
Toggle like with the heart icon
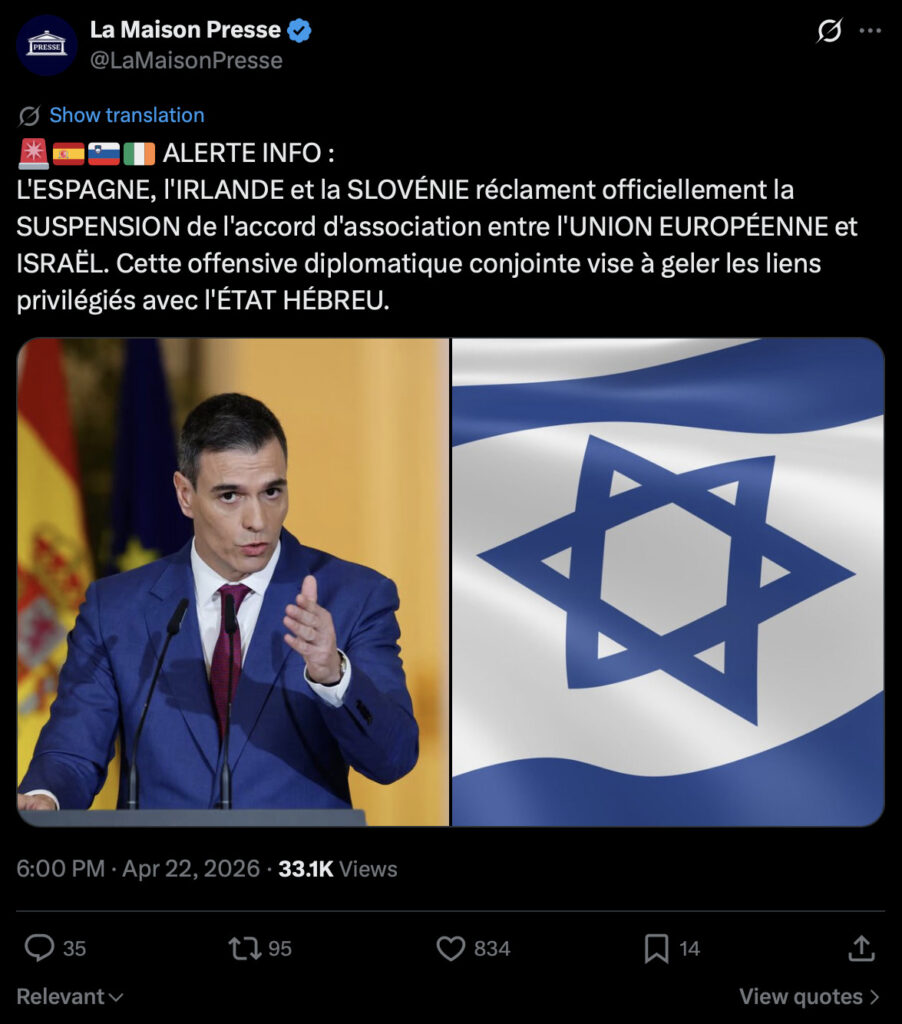tap(451, 948)
